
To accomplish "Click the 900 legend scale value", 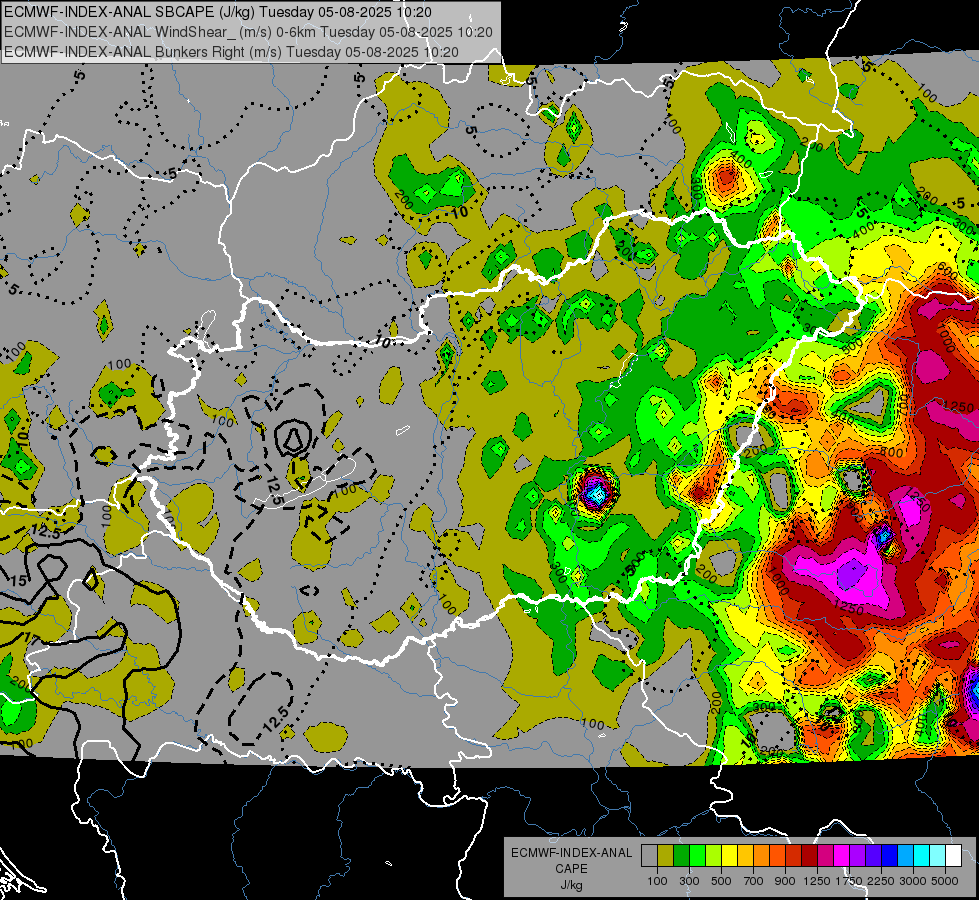I will point(785,881).
